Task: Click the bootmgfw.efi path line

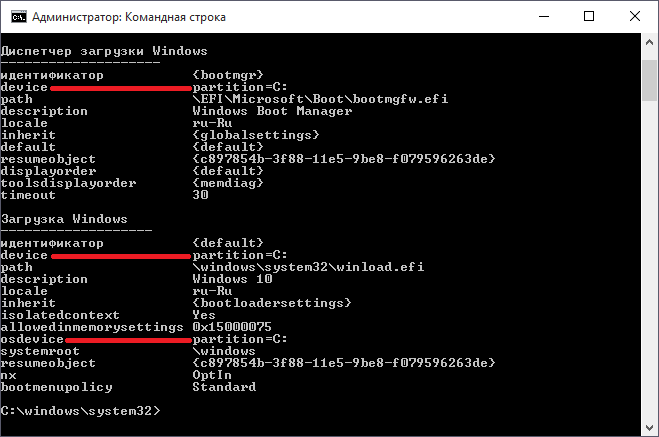Action: [x=307, y=99]
